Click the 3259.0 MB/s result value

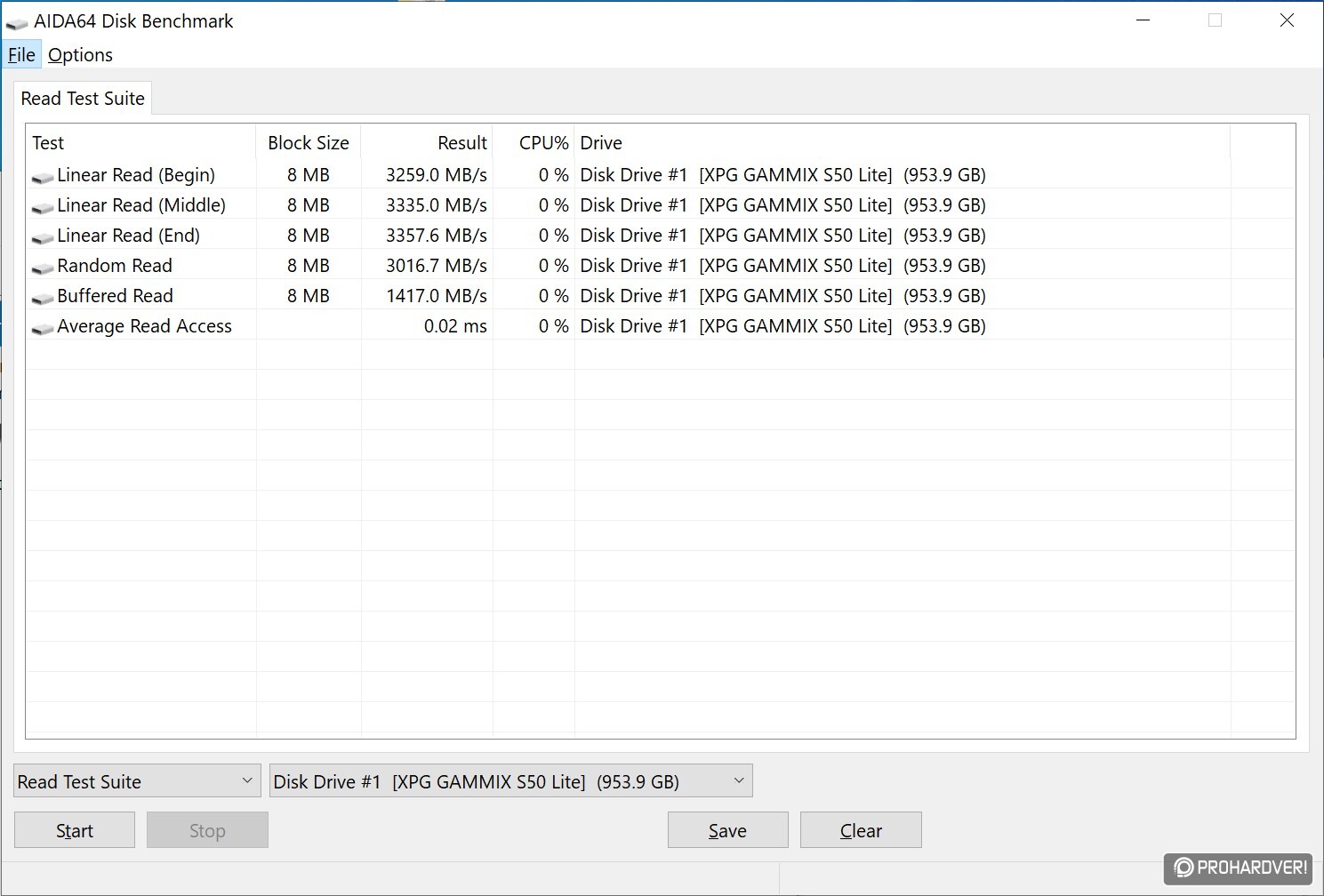click(x=437, y=175)
